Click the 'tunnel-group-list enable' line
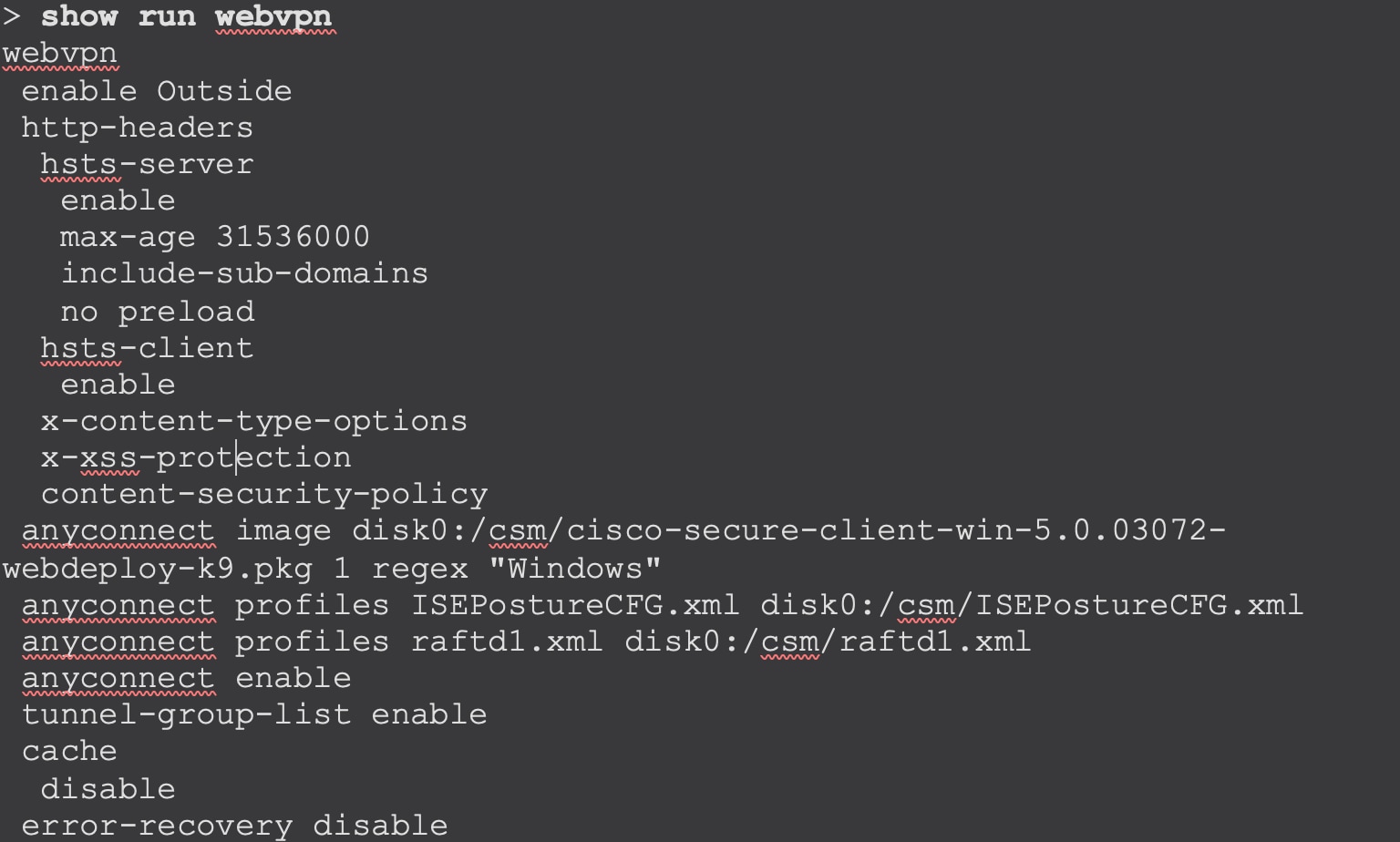Screen dimensions: 1400x842 pos(254,714)
